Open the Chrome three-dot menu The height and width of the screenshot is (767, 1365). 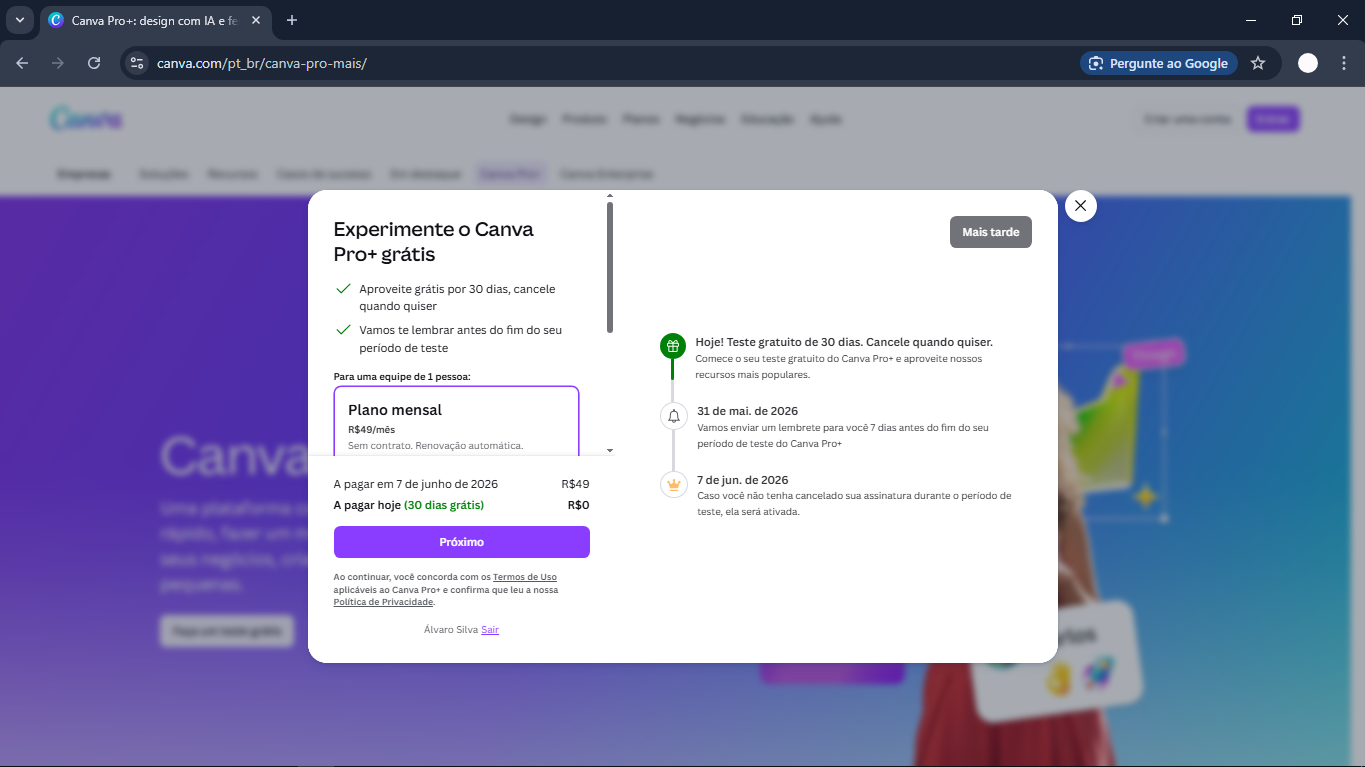click(1344, 63)
